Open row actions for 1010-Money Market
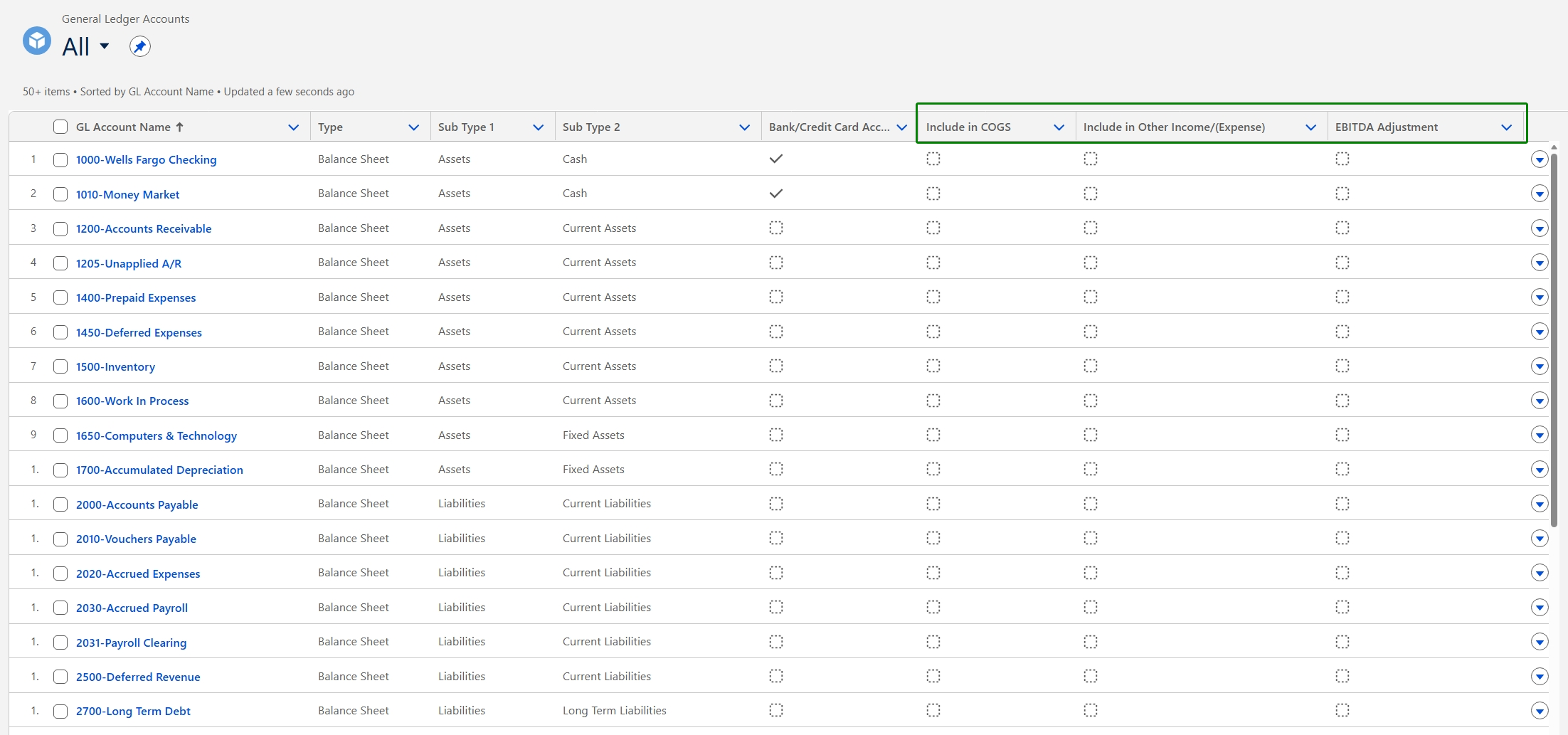Image resolution: width=1568 pixels, height=735 pixels. pos(1540,193)
